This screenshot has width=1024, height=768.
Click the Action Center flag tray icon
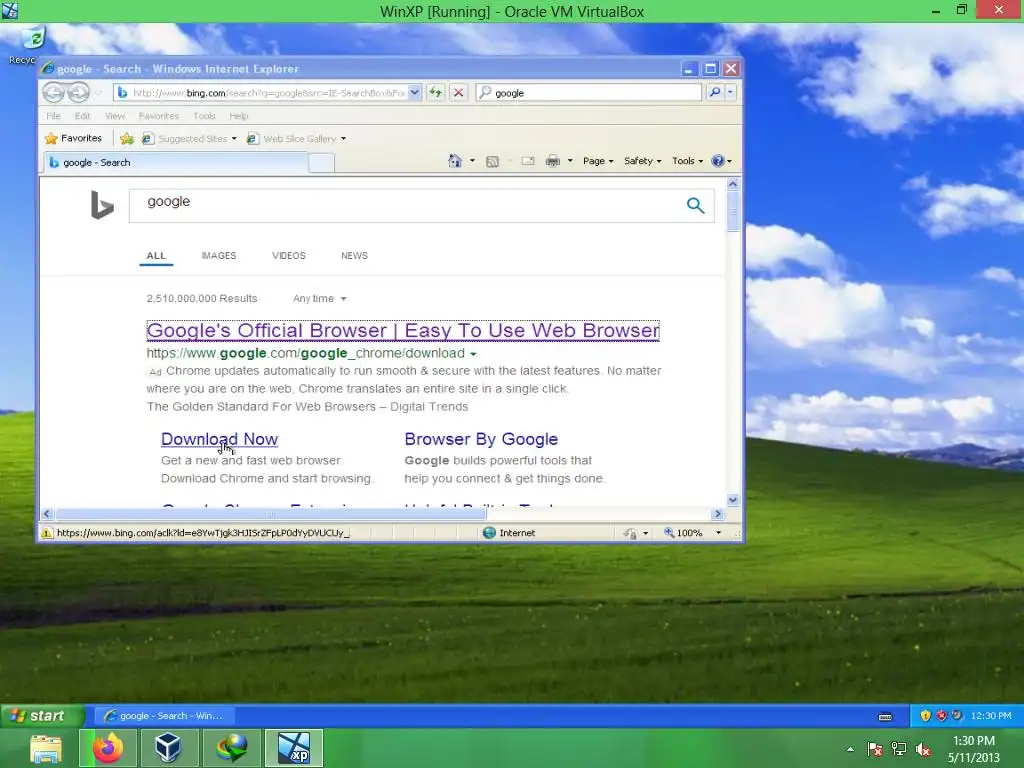point(874,749)
